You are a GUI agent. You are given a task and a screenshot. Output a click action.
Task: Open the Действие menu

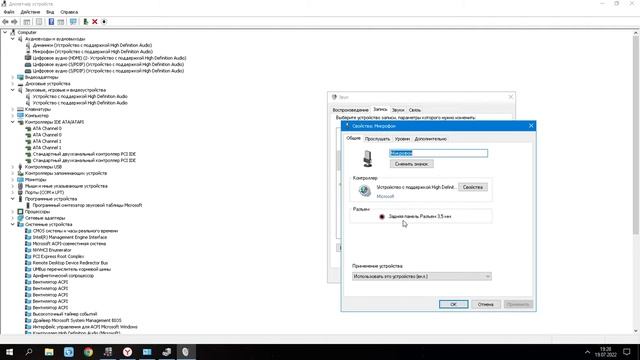click(30, 12)
